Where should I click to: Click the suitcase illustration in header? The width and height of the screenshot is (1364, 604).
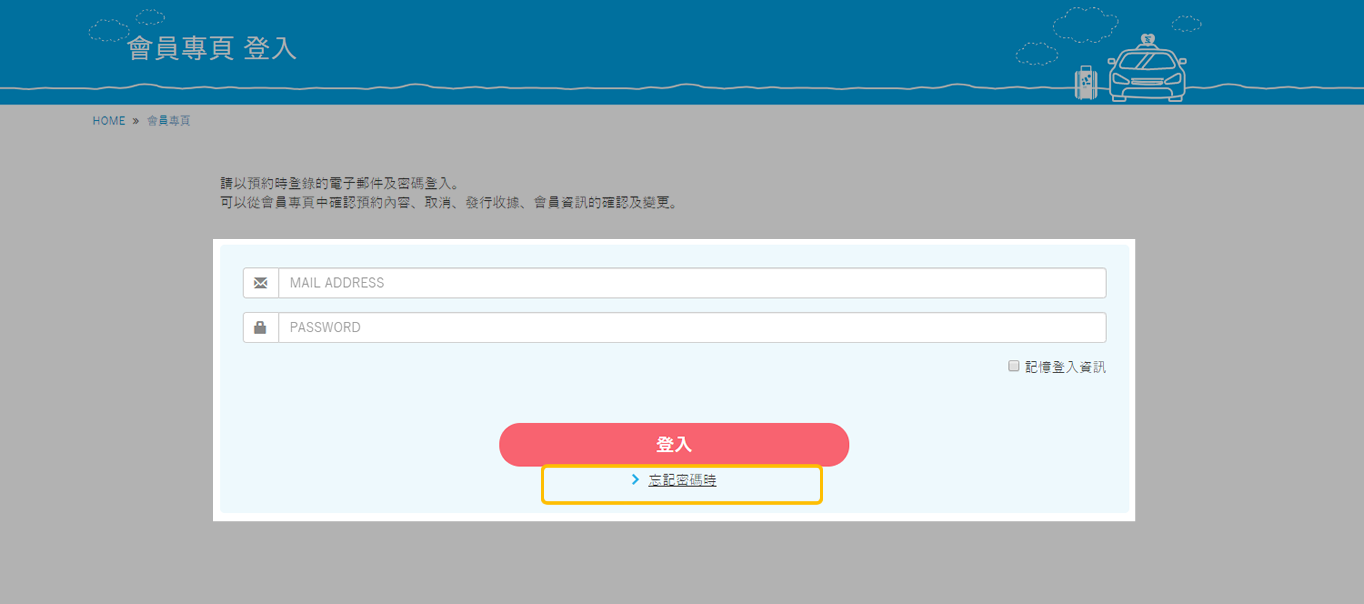pyautogui.click(x=1085, y=83)
